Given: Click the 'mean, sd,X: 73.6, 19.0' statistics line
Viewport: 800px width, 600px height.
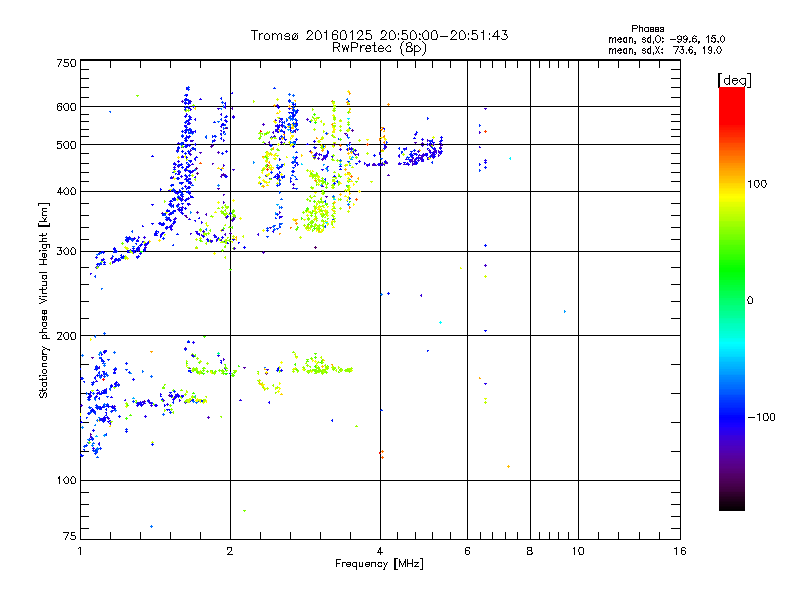Looking at the screenshot, I should coord(665,50).
